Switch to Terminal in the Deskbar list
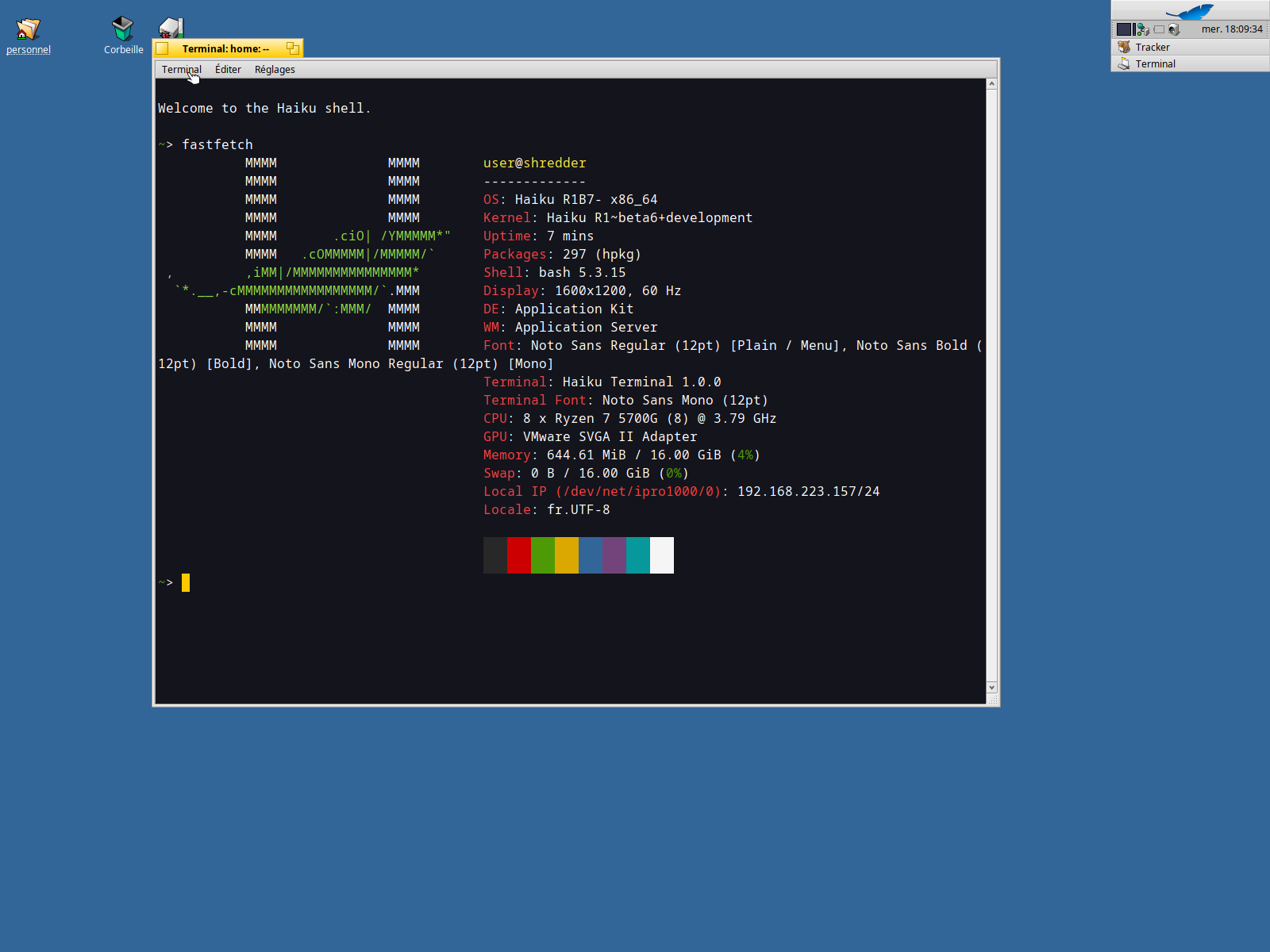Screen dimensions: 1270x952 tap(1190, 63)
